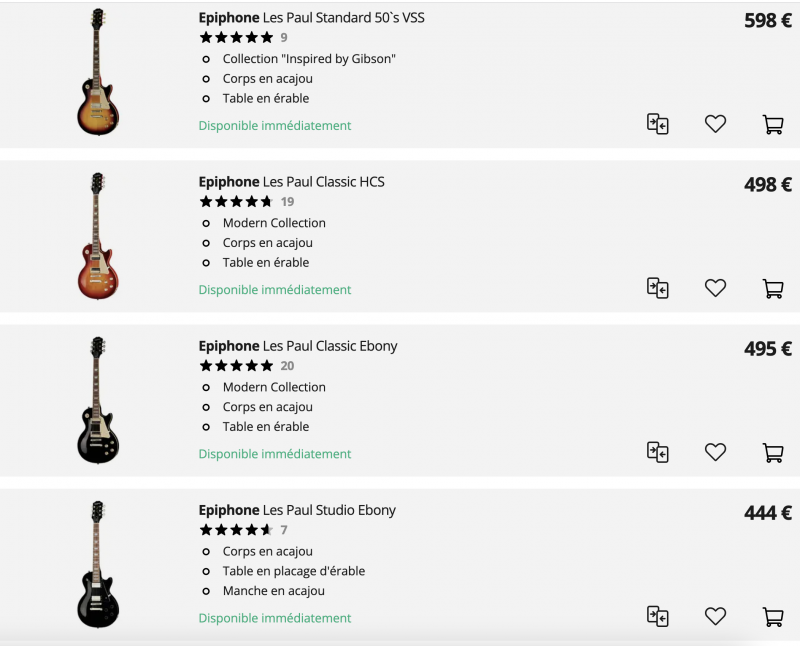
Task: Add Les Paul Standard 50's VSS to cart
Action: tap(773, 124)
